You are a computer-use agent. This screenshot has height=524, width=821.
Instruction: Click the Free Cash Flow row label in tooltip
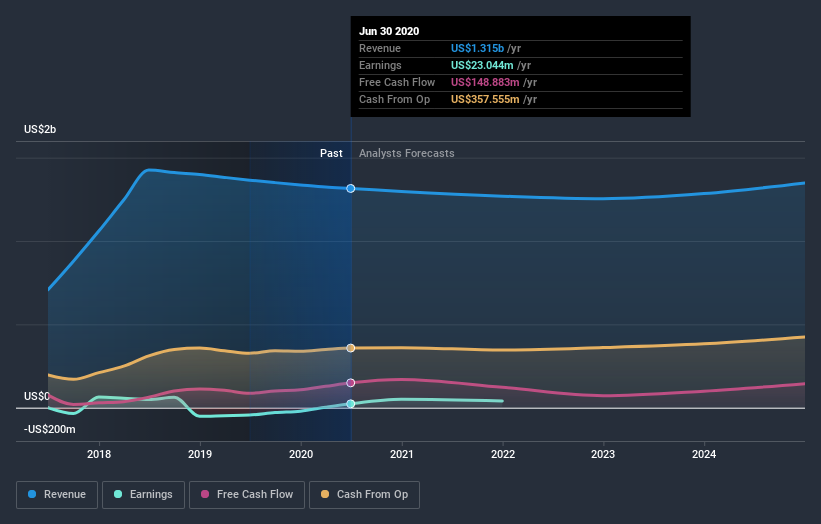[397, 82]
